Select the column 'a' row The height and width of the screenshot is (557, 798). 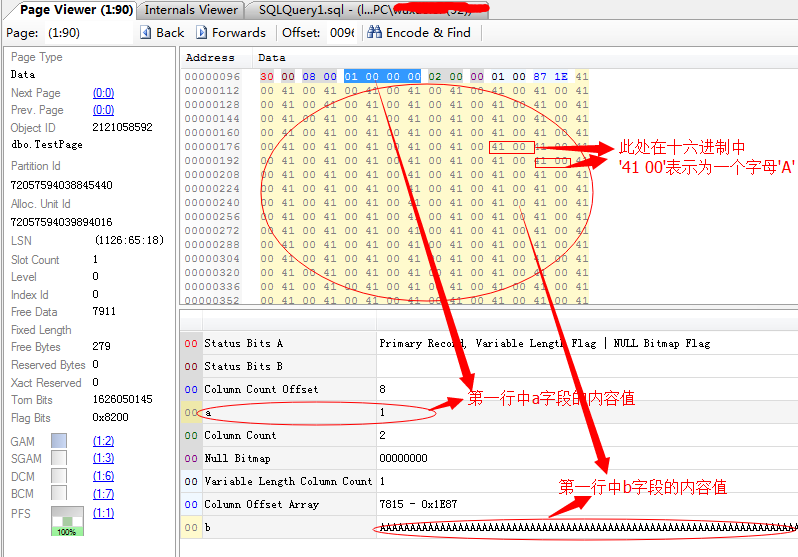point(489,412)
